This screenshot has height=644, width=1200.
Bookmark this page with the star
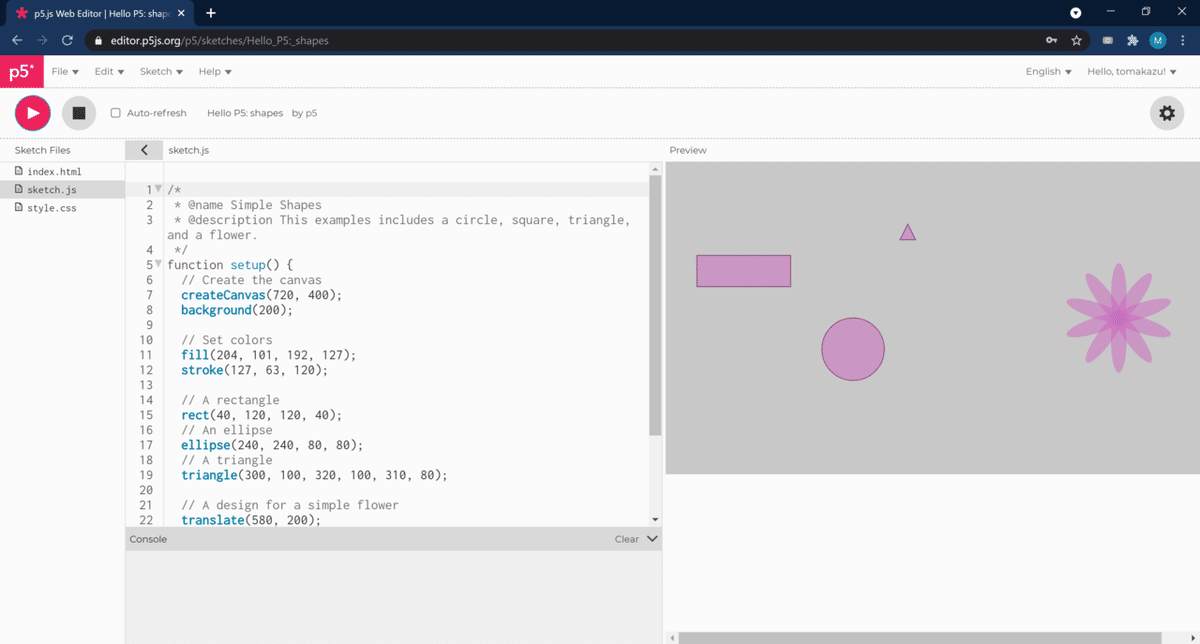(1076, 40)
